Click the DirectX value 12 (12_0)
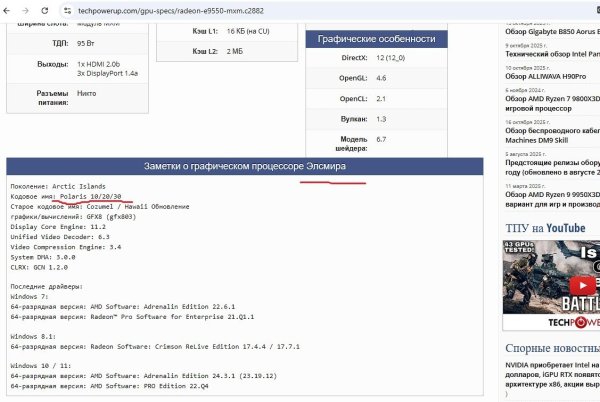 [390, 58]
